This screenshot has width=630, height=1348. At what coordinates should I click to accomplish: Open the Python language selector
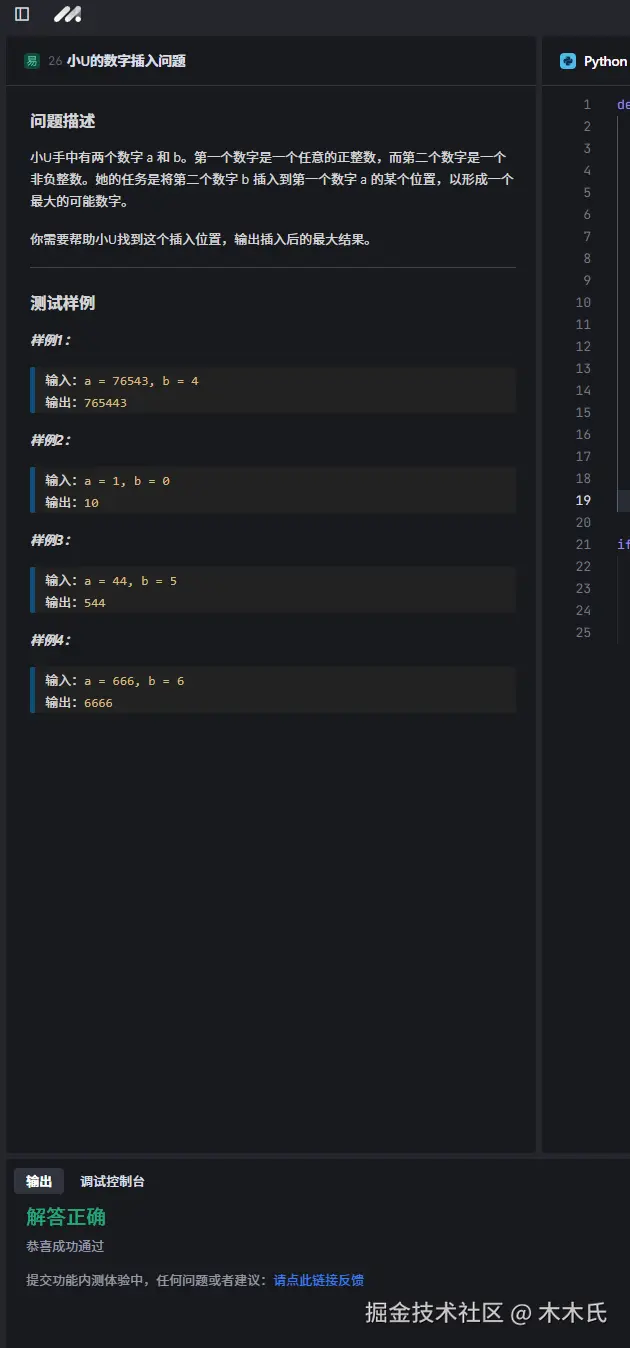[604, 61]
